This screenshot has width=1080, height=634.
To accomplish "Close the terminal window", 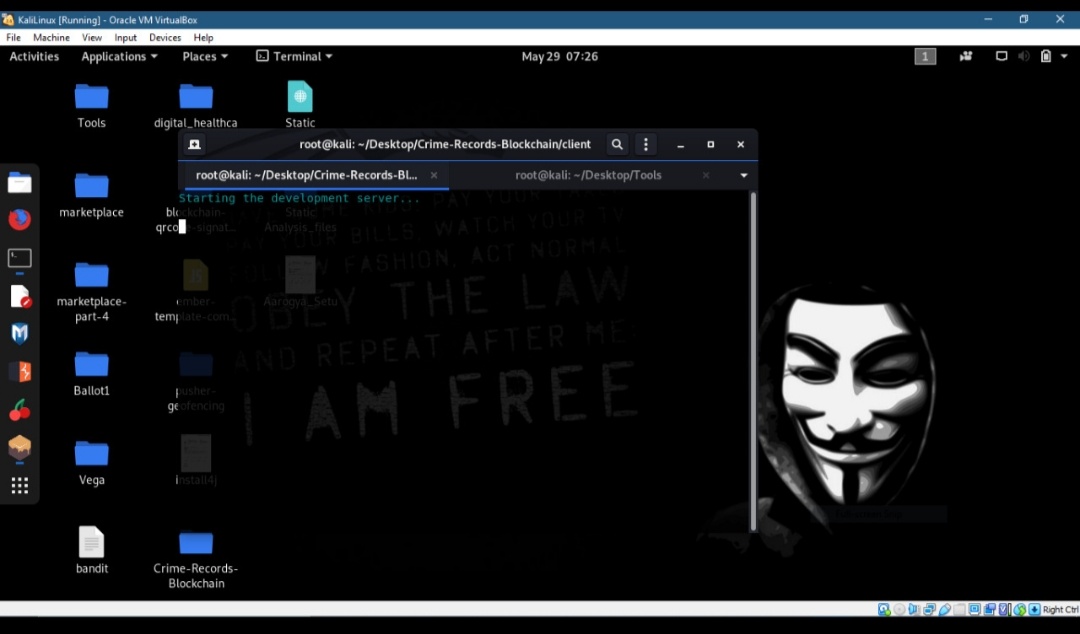I will pos(740,145).
